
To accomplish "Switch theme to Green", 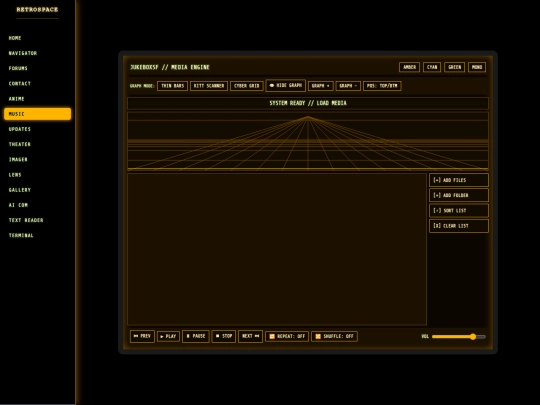I will pyautogui.click(x=455, y=67).
